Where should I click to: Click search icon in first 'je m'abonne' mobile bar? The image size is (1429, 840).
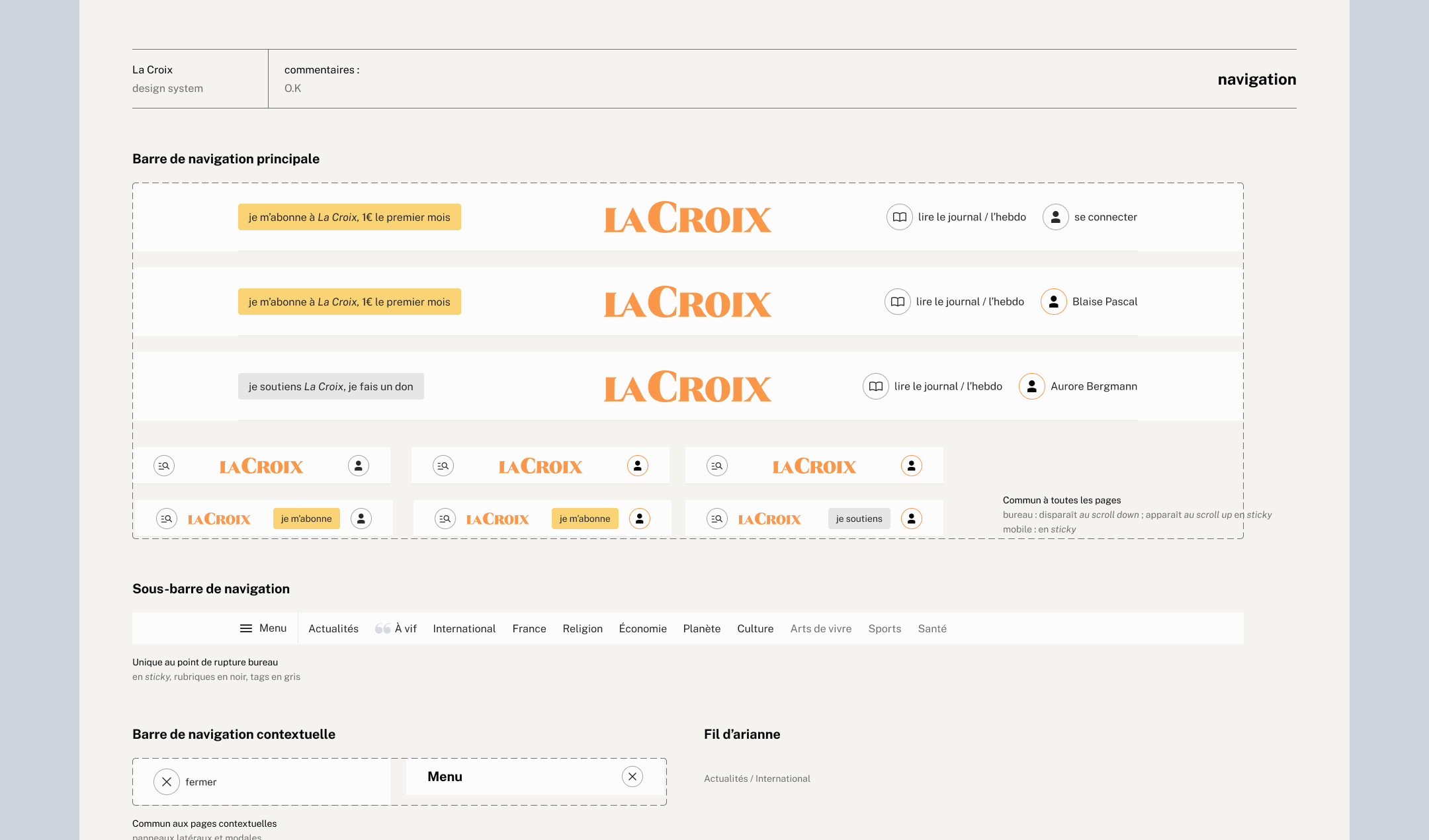[x=167, y=519]
